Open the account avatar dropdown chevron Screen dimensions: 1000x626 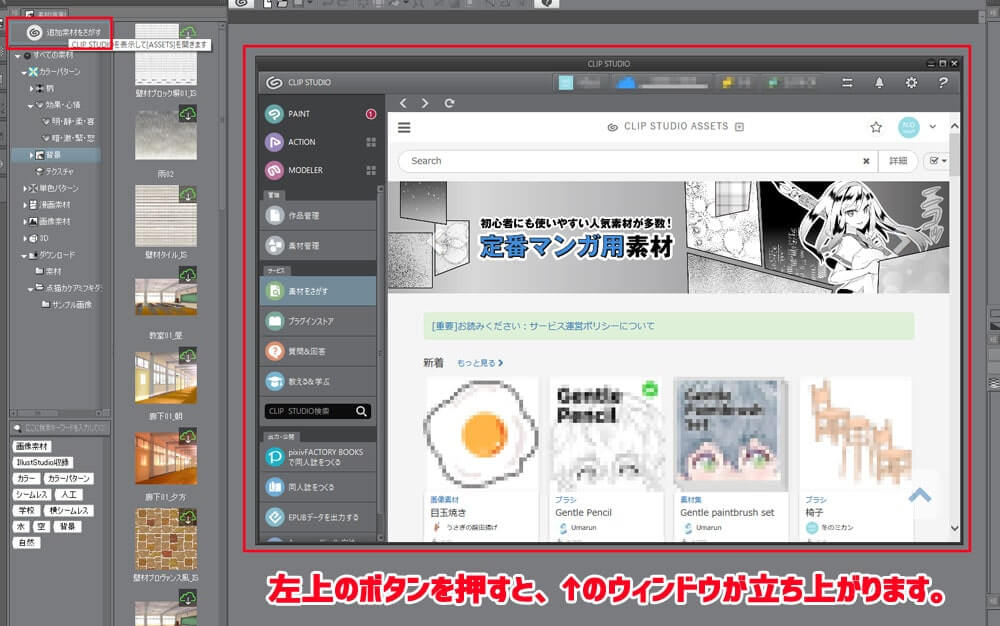pos(932,126)
